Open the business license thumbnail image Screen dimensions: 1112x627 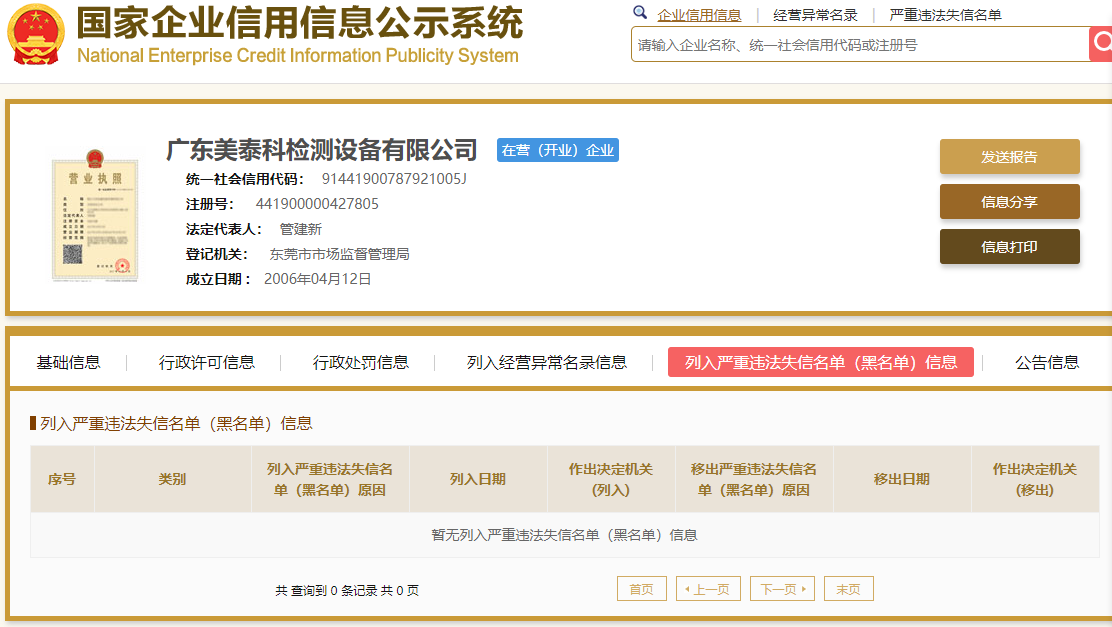click(x=95, y=216)
